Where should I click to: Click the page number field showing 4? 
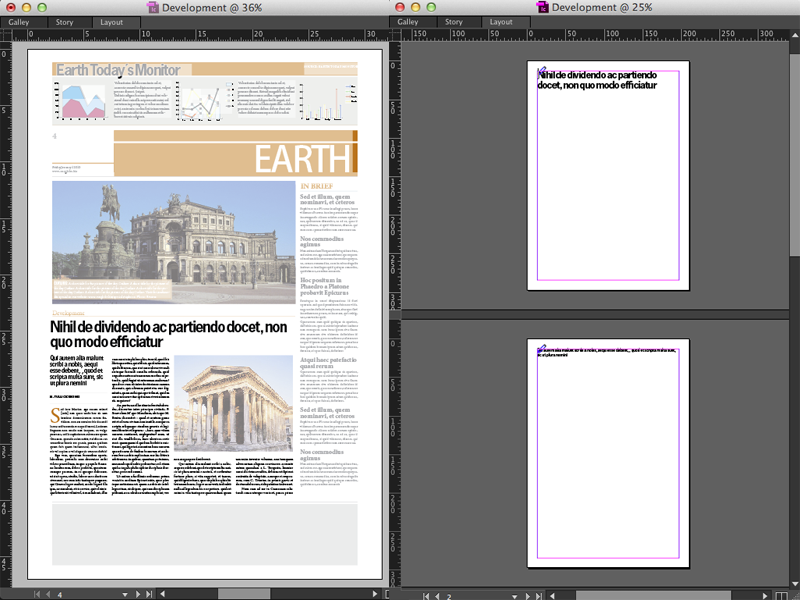(x=59, y=594)
